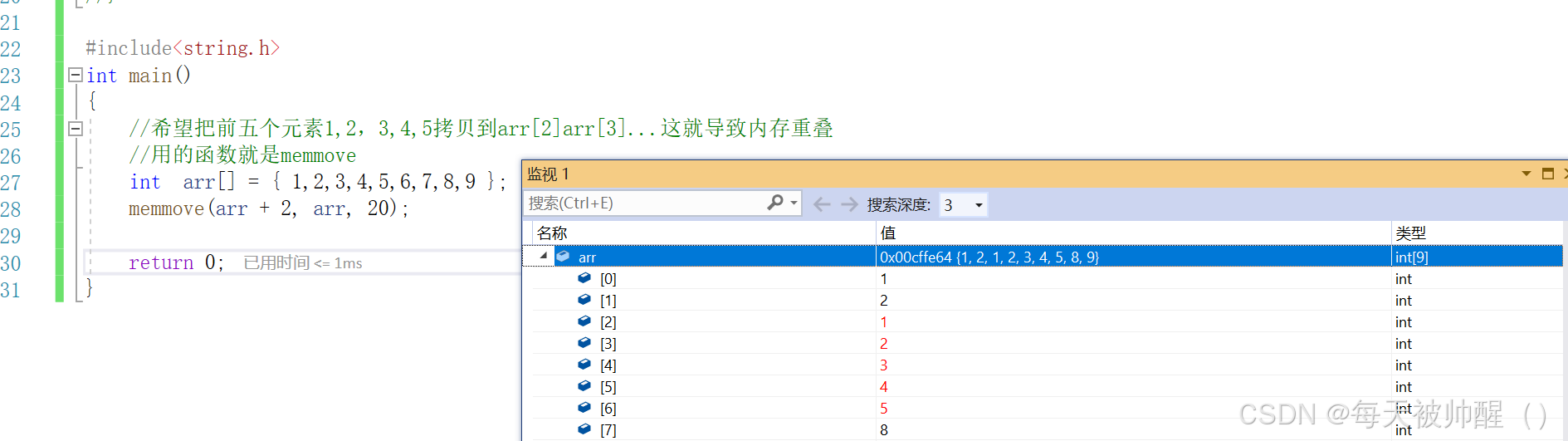Click the cube icon of element [5]
Image resolution: width=1568 pixels, height=441 pixels.
coord(584,386)
